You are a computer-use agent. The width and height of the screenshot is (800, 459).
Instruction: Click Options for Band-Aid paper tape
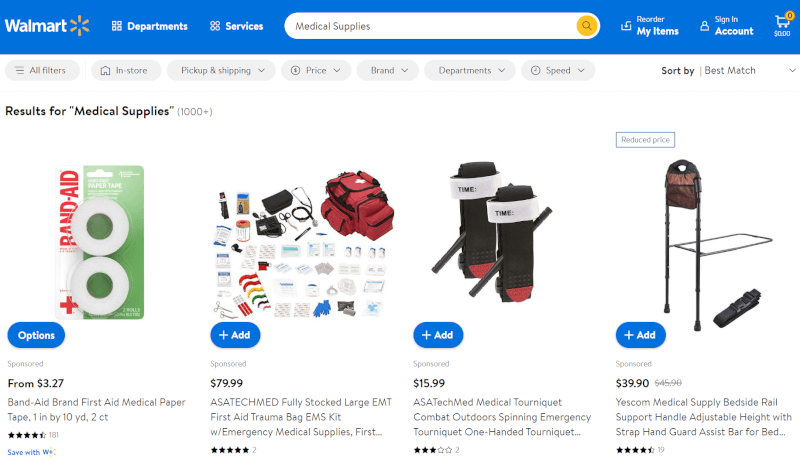(36, 335)
